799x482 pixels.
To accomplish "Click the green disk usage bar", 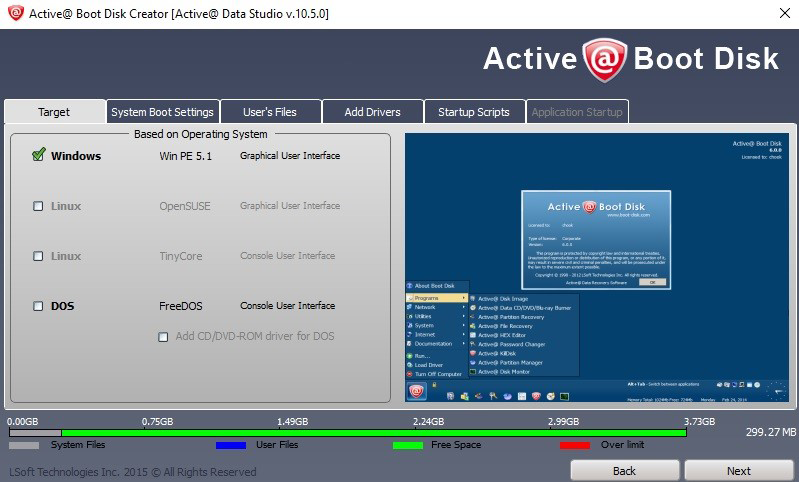I will 374,433.
